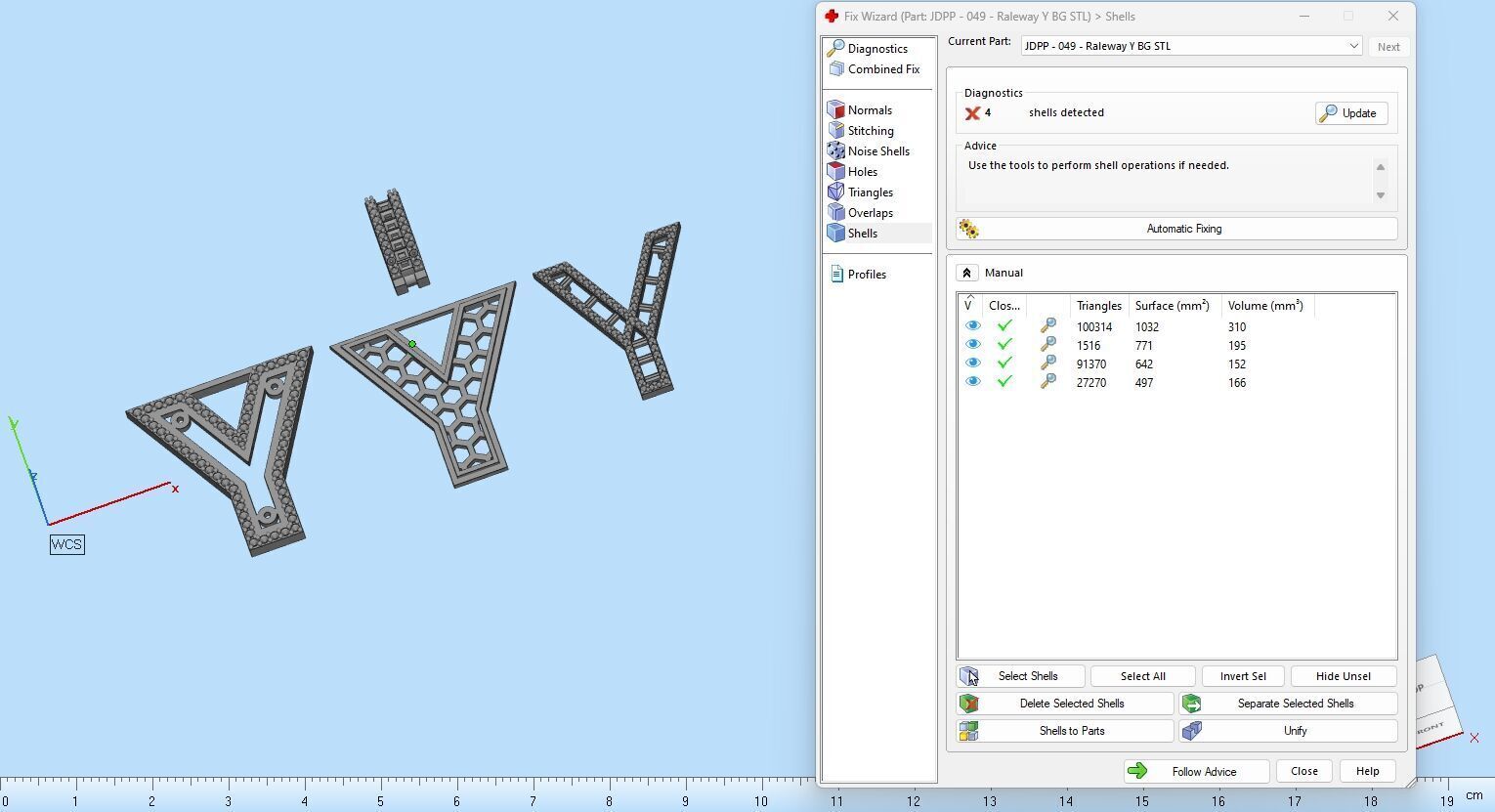Click the Normals cube icon
1495x812 pixels.
[835, 109]
